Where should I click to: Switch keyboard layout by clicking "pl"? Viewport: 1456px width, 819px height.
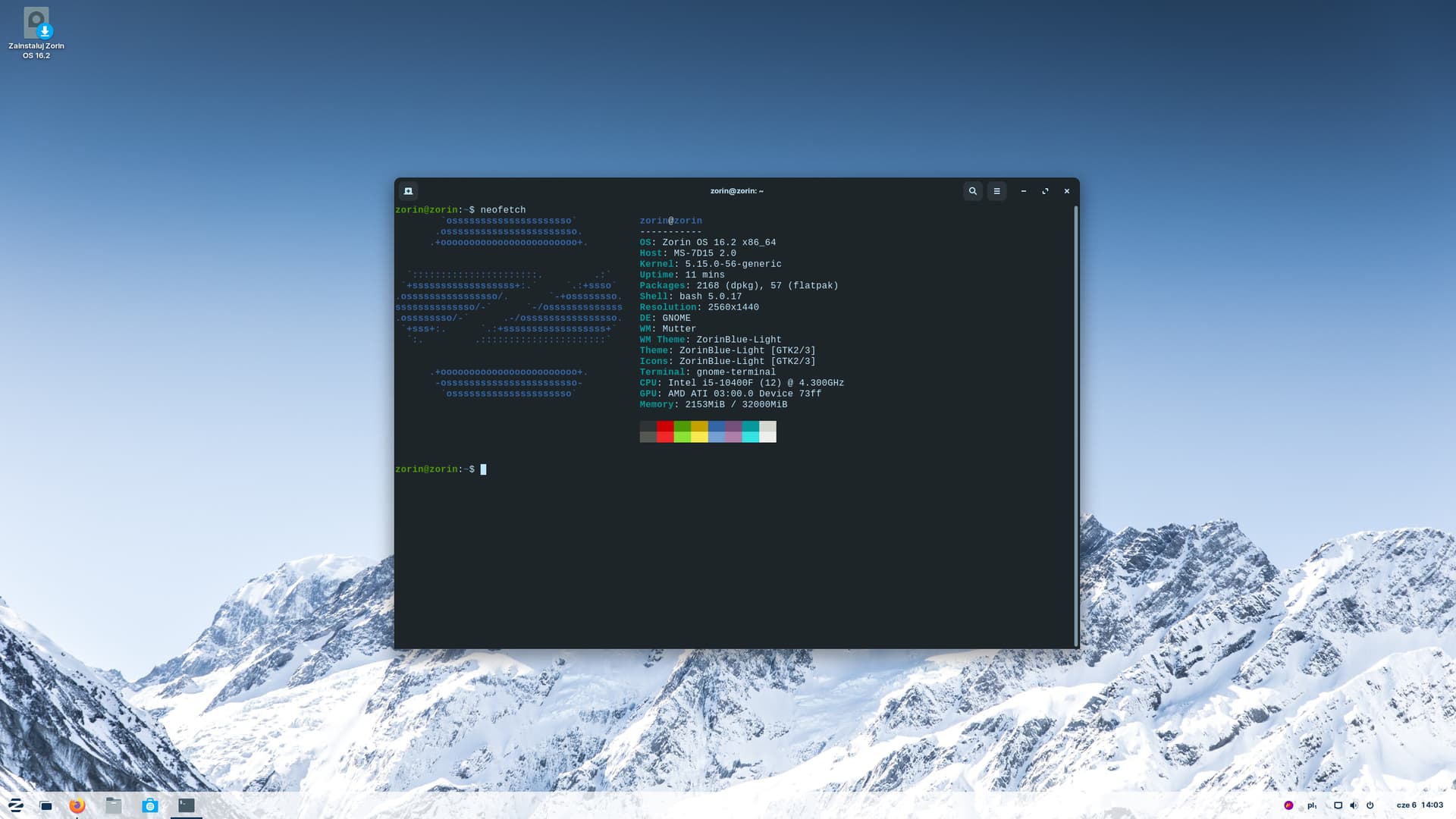[1312, 805]
